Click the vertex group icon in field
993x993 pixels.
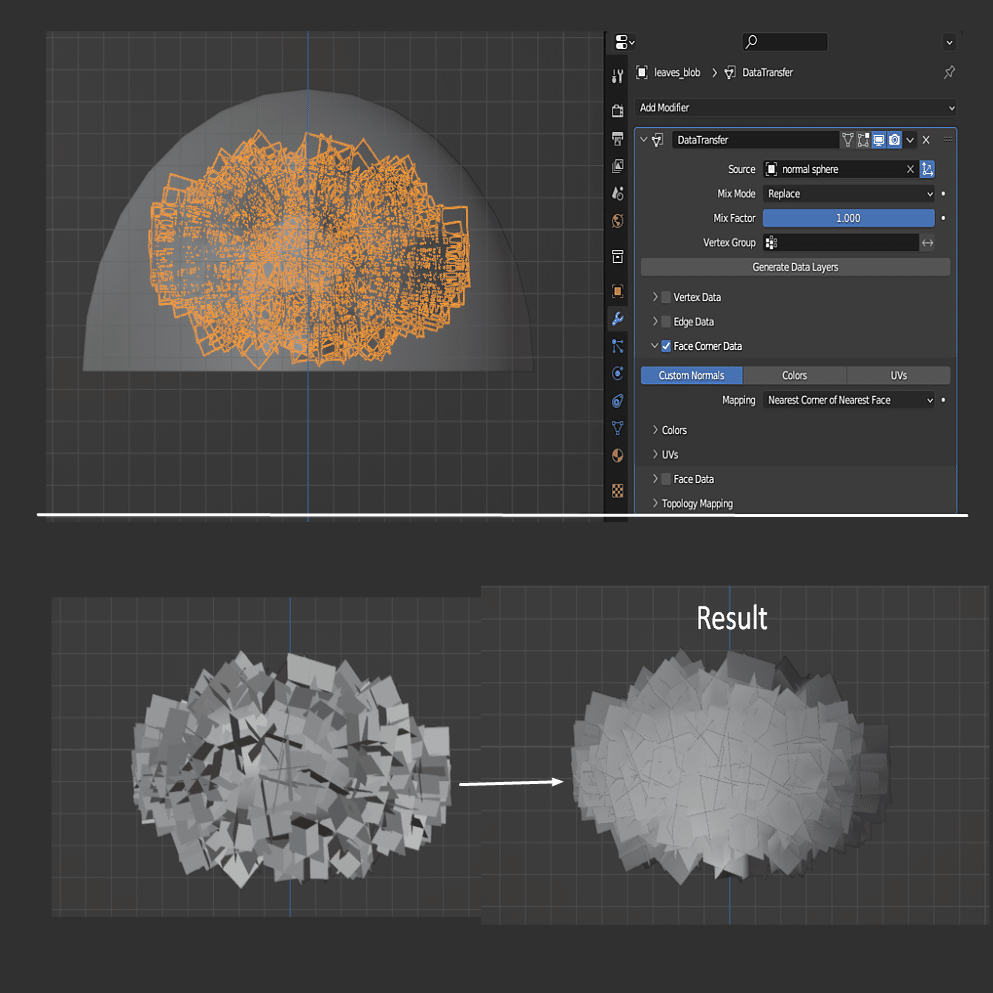click(x=771, y=243)
